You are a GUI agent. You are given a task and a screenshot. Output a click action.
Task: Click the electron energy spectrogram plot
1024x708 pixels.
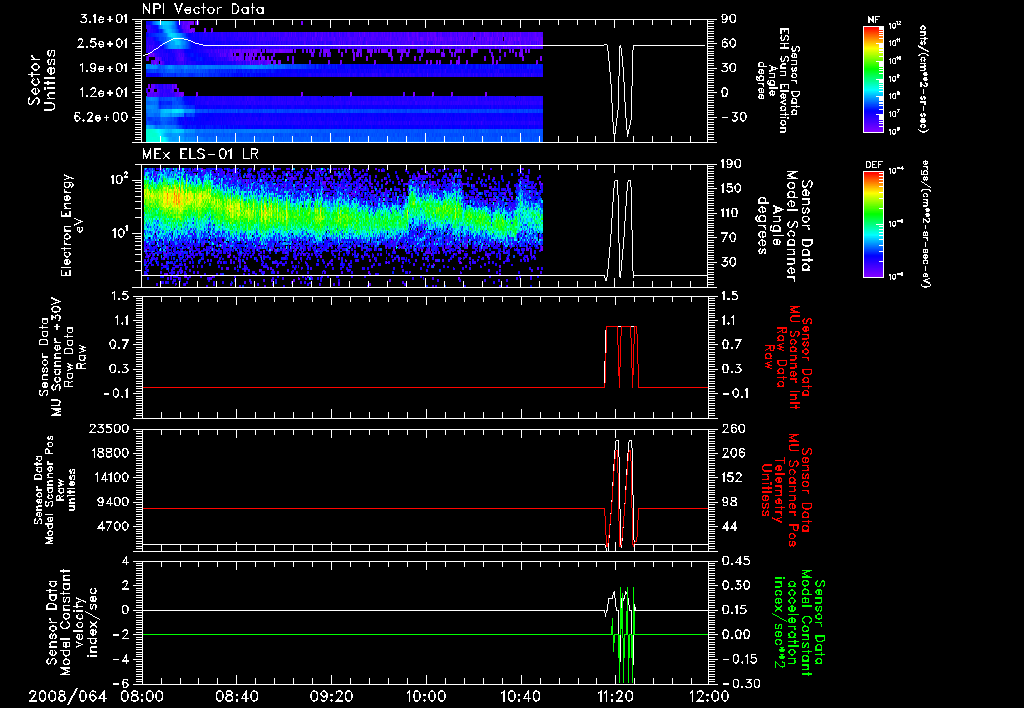coord(342,225)
